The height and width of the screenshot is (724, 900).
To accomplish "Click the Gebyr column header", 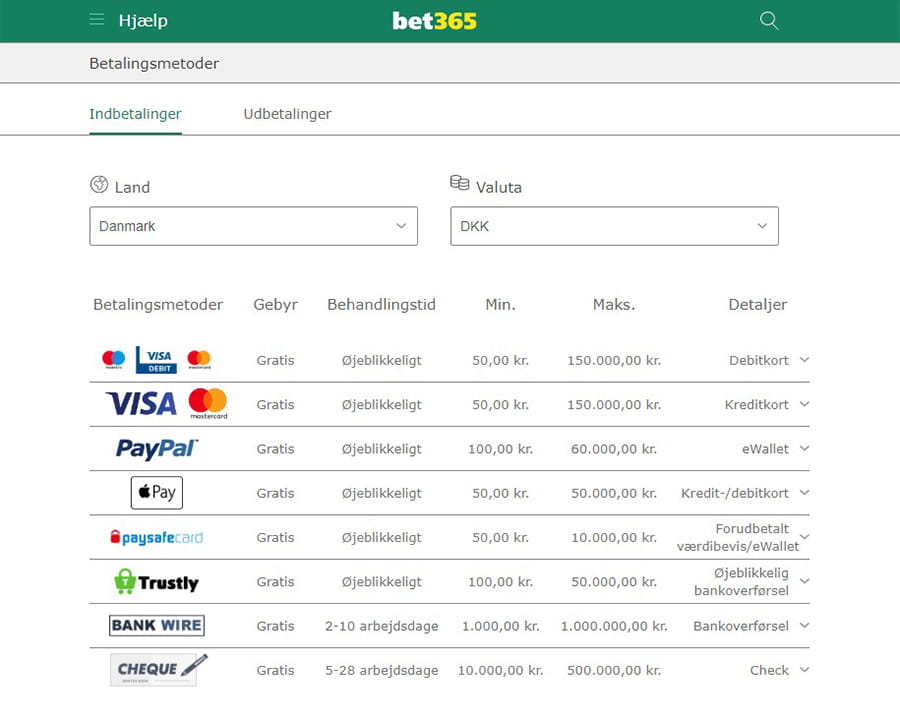I will 276,304.
